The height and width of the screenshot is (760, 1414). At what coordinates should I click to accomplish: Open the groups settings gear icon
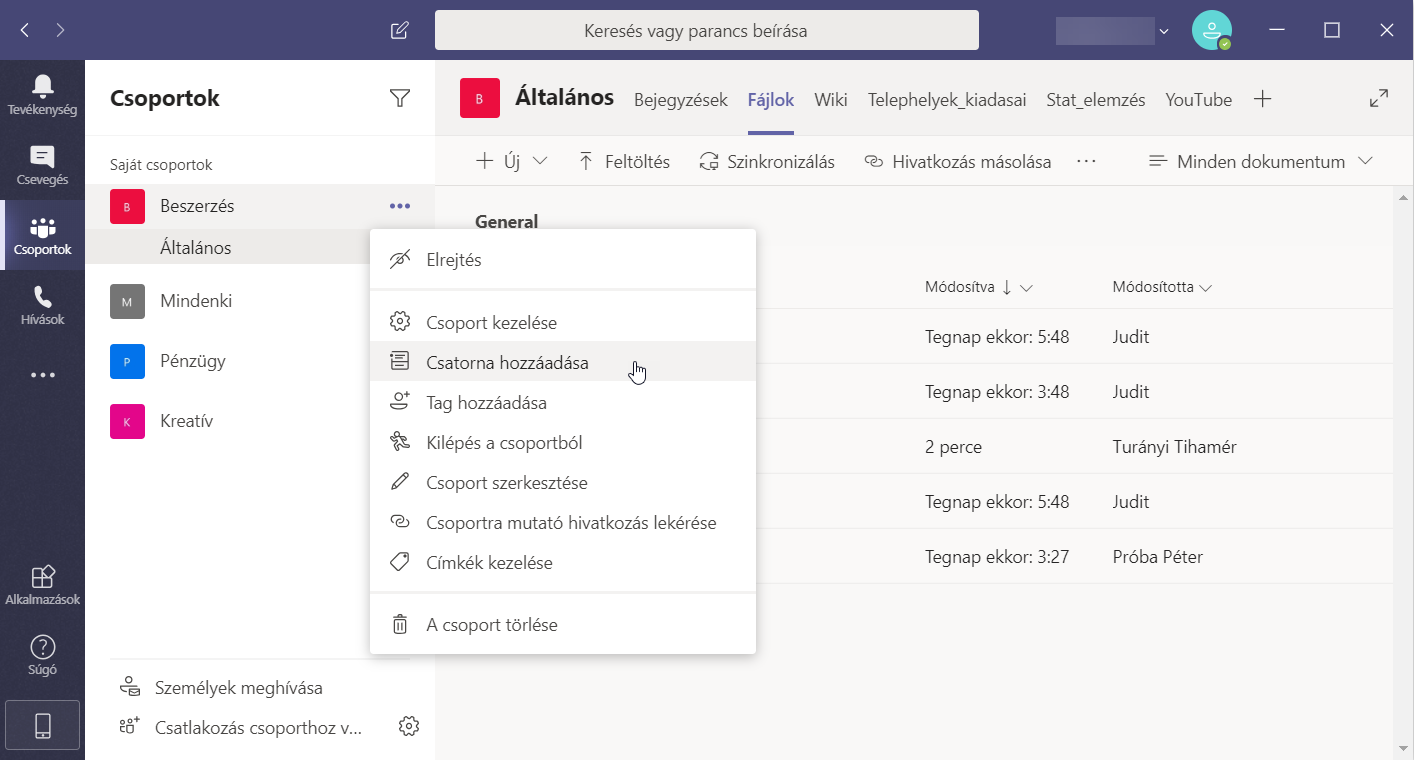408,726
